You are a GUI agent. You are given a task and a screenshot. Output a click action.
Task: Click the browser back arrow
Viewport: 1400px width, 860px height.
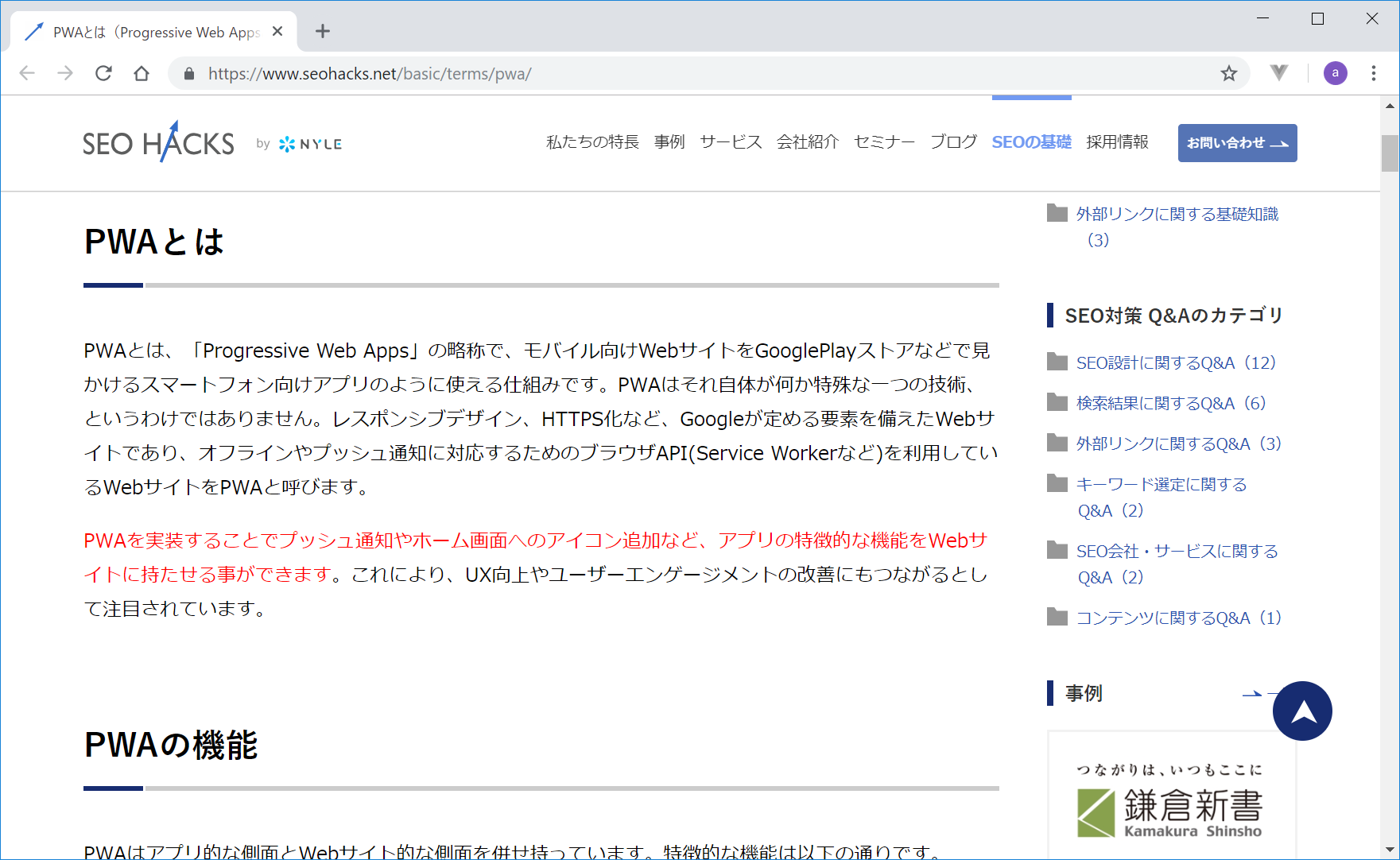point(27,74)
